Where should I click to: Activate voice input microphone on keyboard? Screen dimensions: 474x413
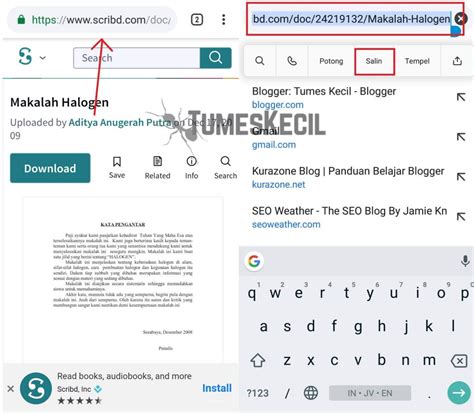[465, 261]
